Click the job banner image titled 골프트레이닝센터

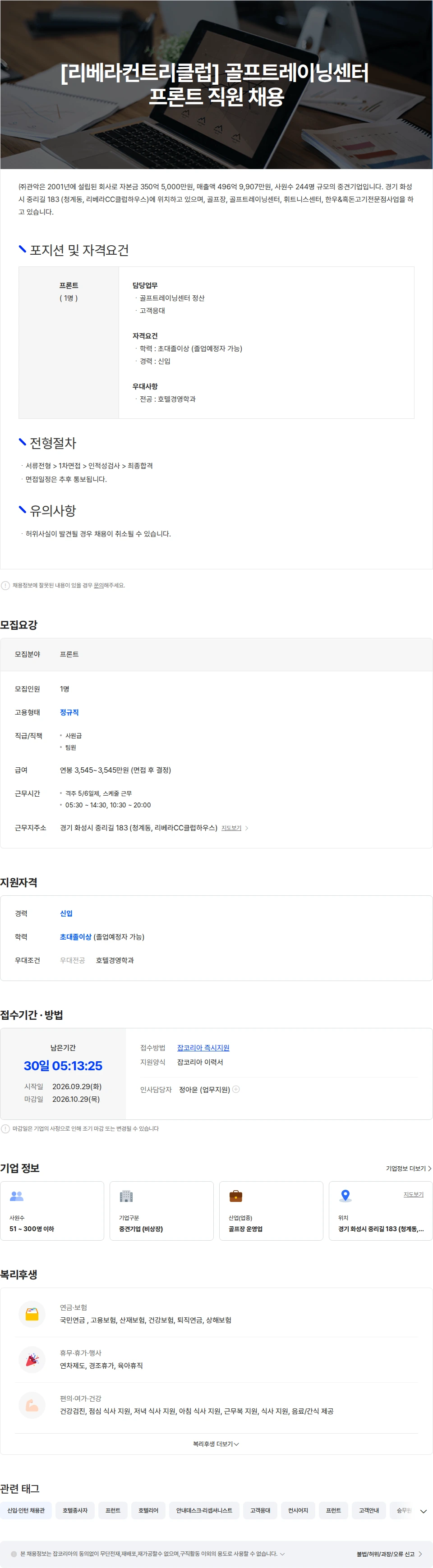[x=216, y=85]
